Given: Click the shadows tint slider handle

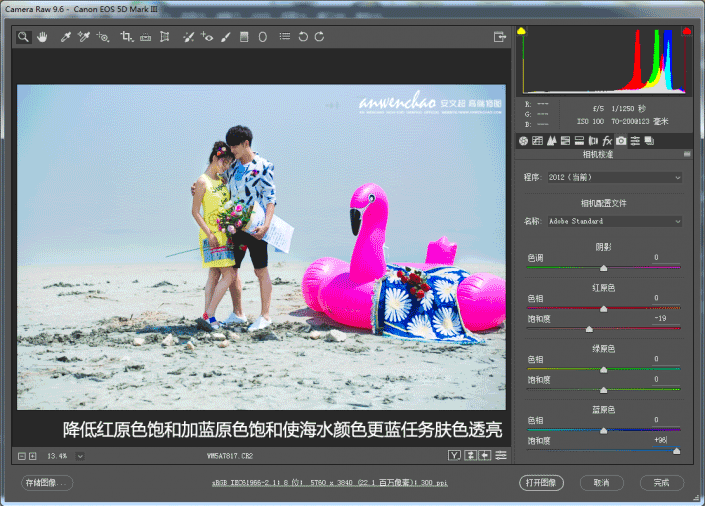Looking at the screenshot, I should [603, 268].
